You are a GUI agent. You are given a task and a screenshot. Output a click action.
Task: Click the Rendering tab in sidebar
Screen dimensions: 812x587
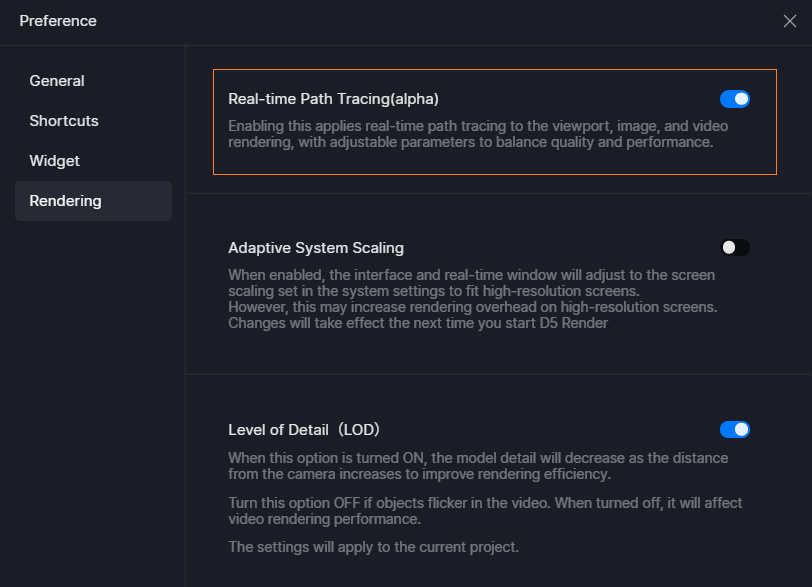click(x=65, y=200)
